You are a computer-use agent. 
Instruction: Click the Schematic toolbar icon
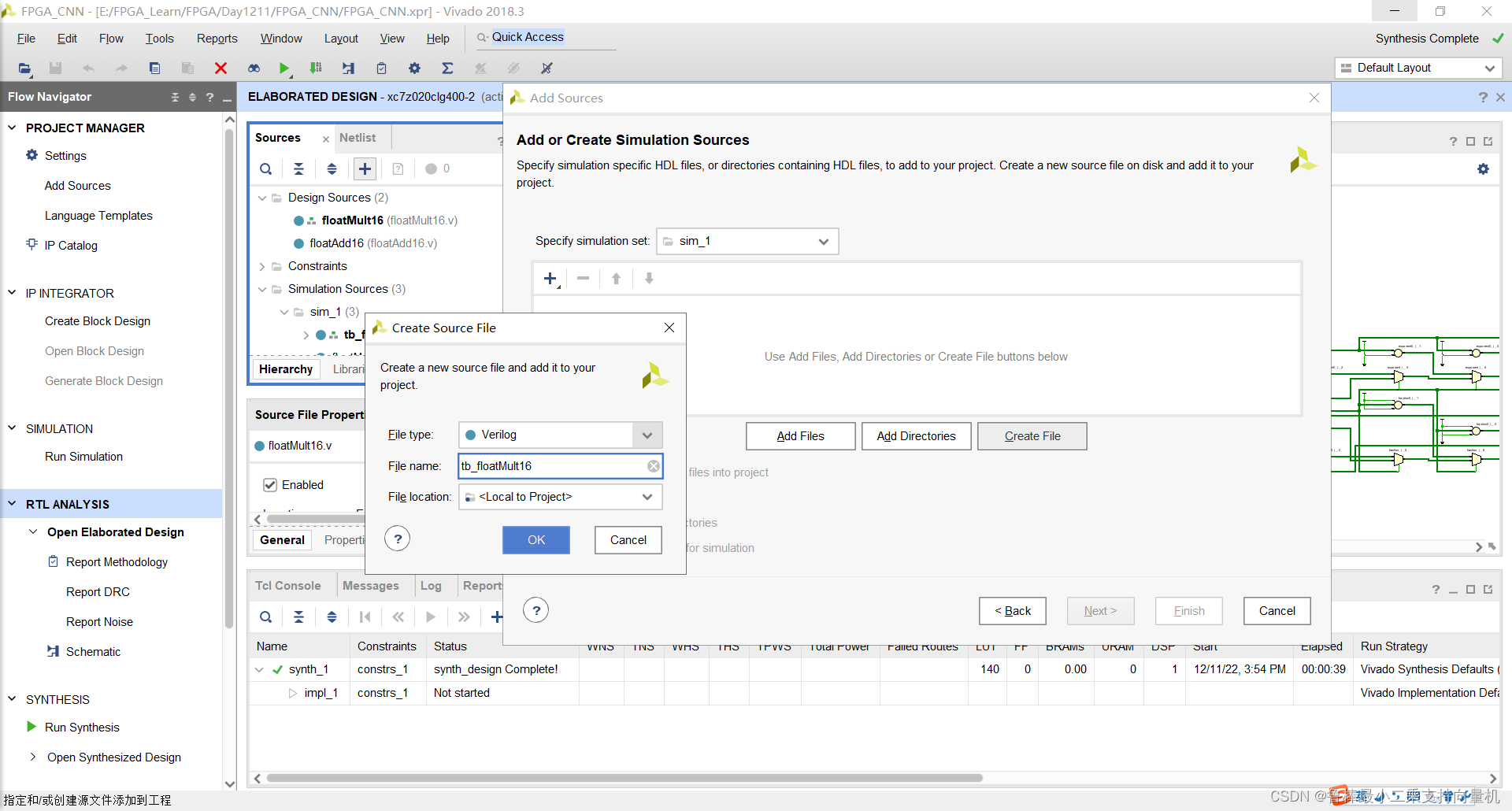[348, 69]
